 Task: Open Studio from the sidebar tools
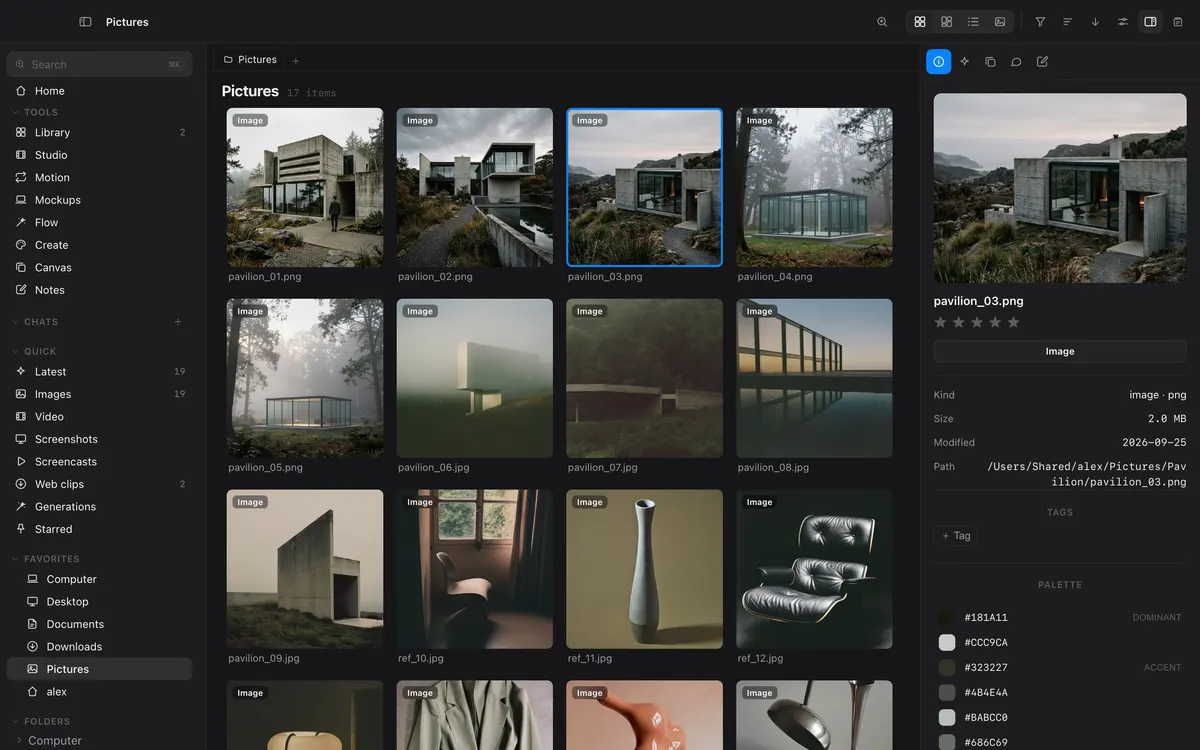point(99,155)
